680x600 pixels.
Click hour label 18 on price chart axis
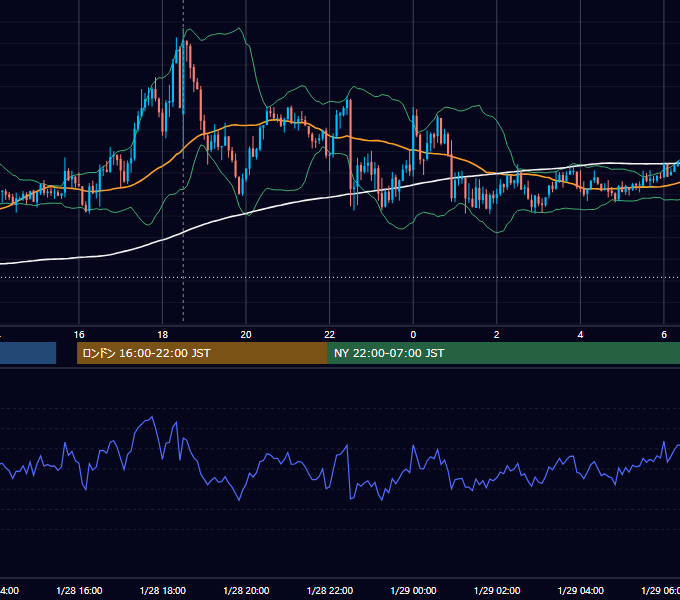click(x=163, y=335)
